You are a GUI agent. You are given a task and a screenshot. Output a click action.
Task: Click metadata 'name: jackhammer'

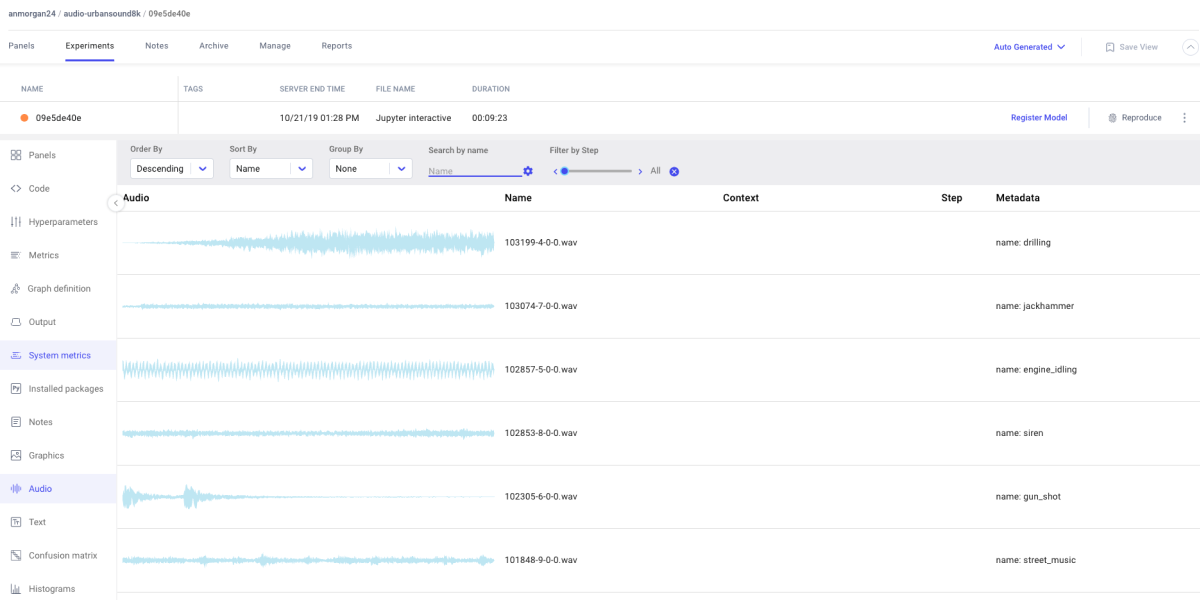tap(1035, 306)
